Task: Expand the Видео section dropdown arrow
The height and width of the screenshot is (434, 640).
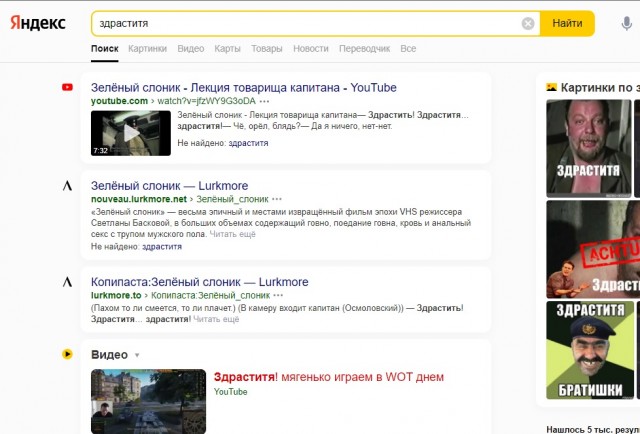Action: tap(137, 355)
